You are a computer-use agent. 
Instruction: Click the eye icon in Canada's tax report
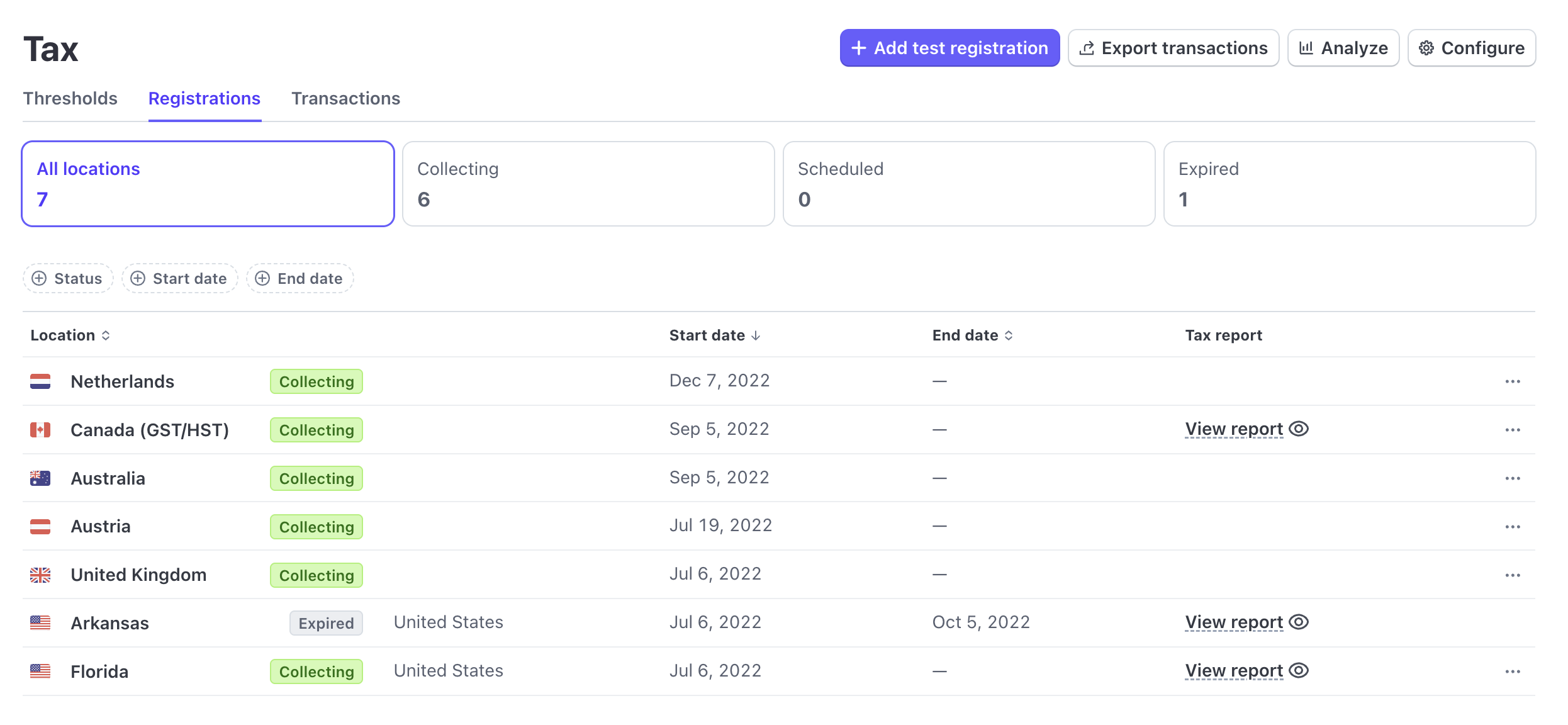point(1298,429)
